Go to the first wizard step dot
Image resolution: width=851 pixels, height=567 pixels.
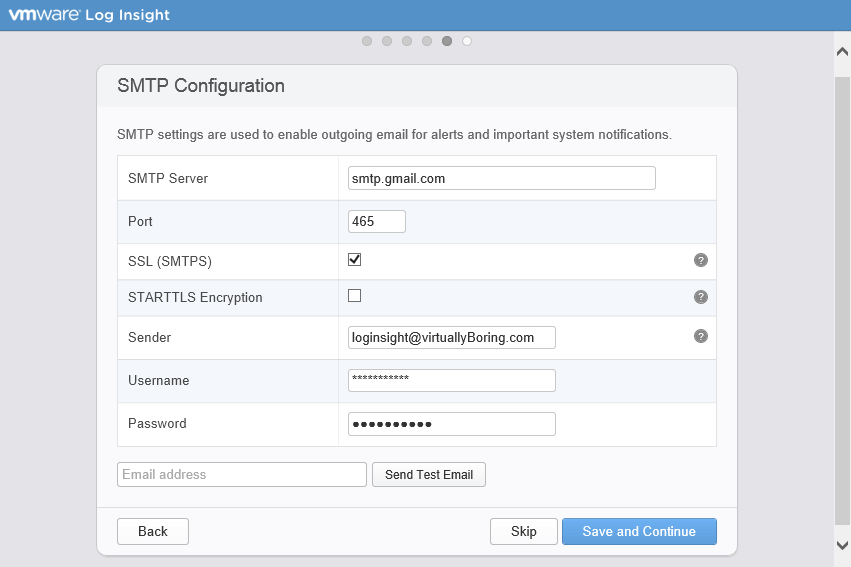click(367, 41)
